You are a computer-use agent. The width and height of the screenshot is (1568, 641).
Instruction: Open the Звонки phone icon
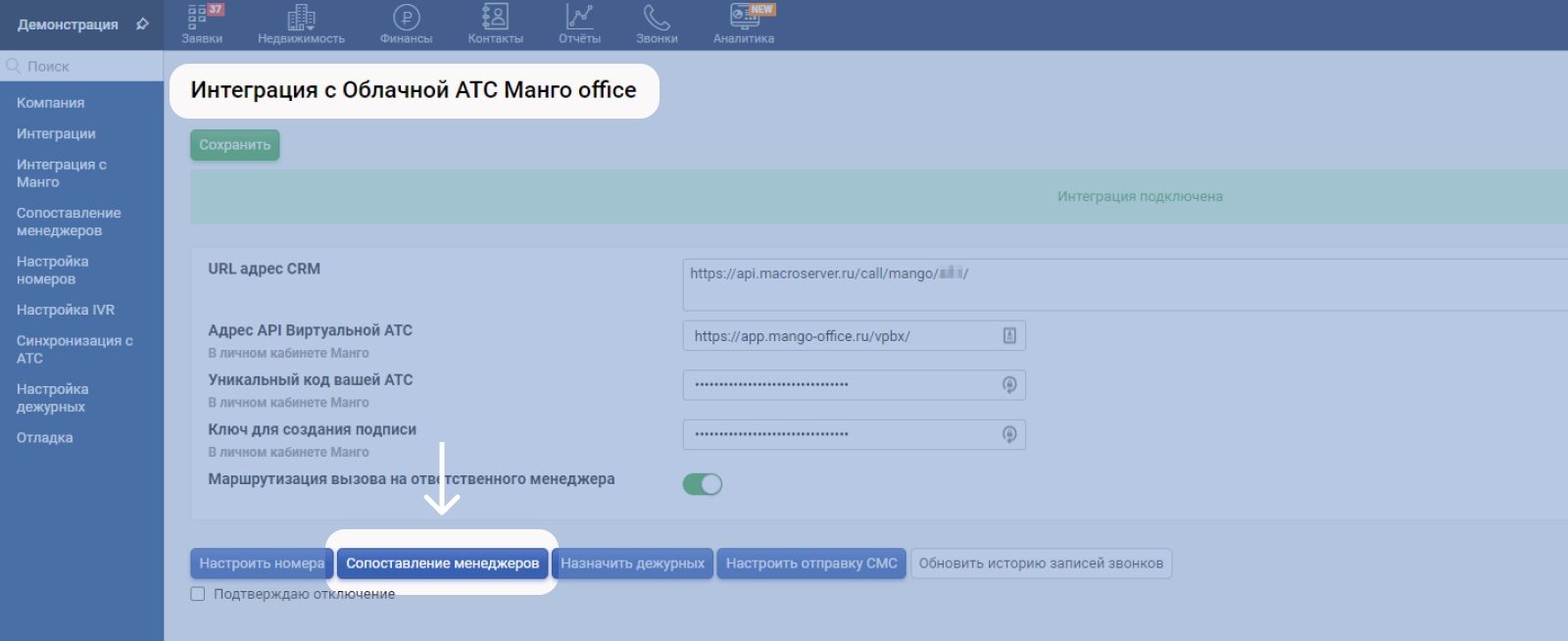(656, 18)
